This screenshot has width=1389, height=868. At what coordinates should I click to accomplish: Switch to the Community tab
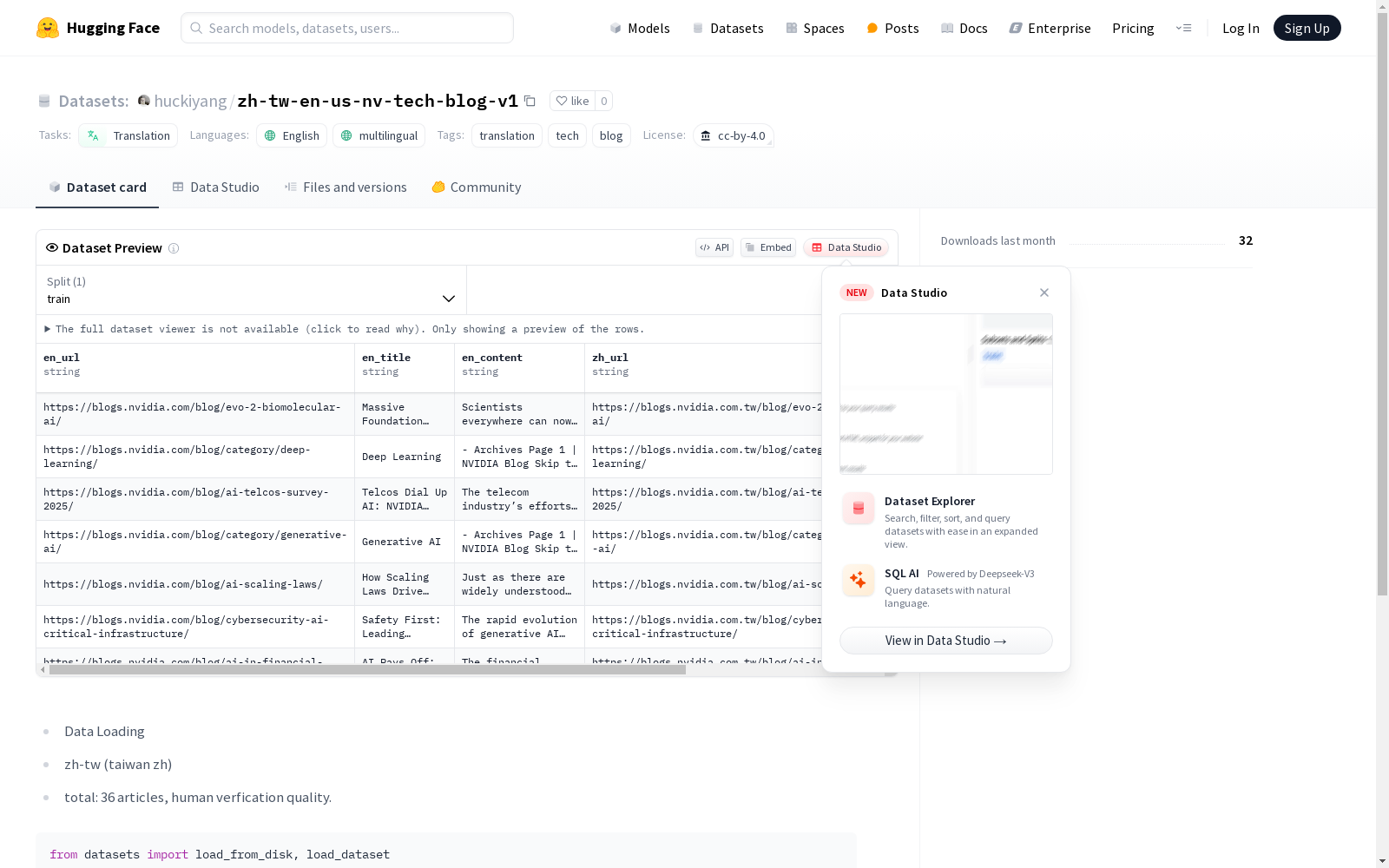tap(477, 187)
